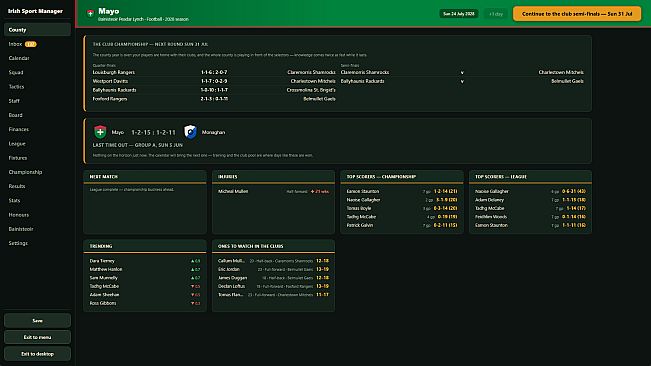Image resolution: width=651 pixels, height=366 pixels.
Task: Click Exit to desktop
Action: click(x=37, y=354)
